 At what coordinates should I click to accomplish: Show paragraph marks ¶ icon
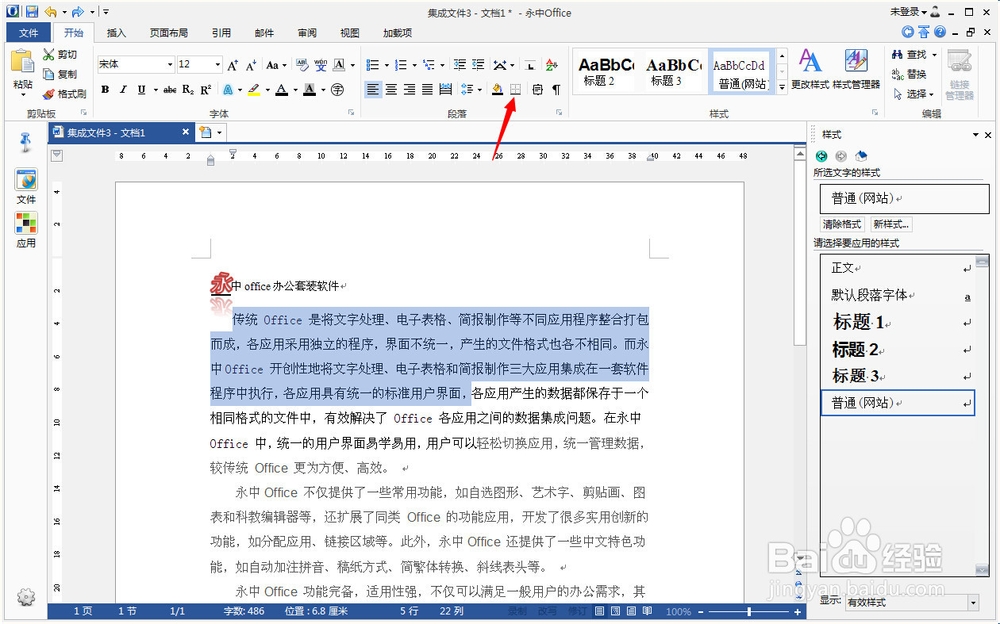(x=556, y=89)
